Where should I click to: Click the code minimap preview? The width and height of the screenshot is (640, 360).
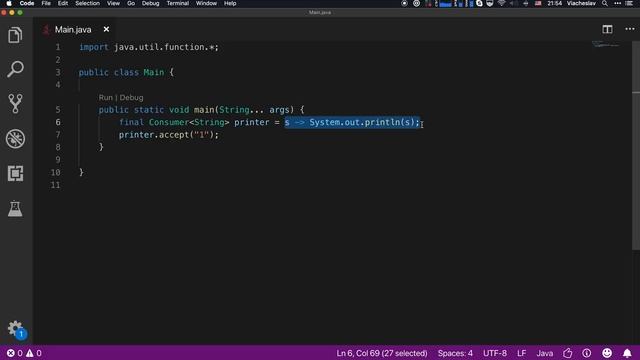(606, 44)
